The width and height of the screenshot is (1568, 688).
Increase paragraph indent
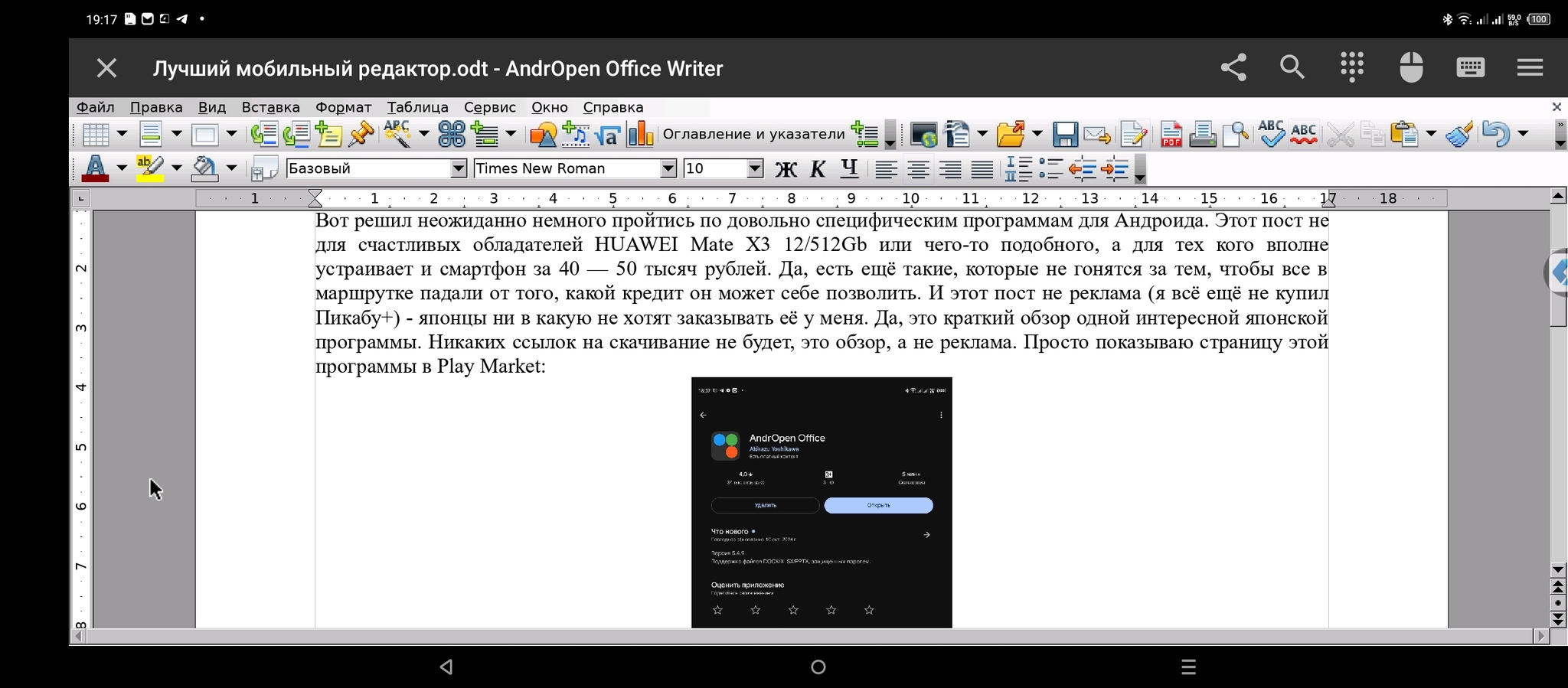click(1115, 168)
